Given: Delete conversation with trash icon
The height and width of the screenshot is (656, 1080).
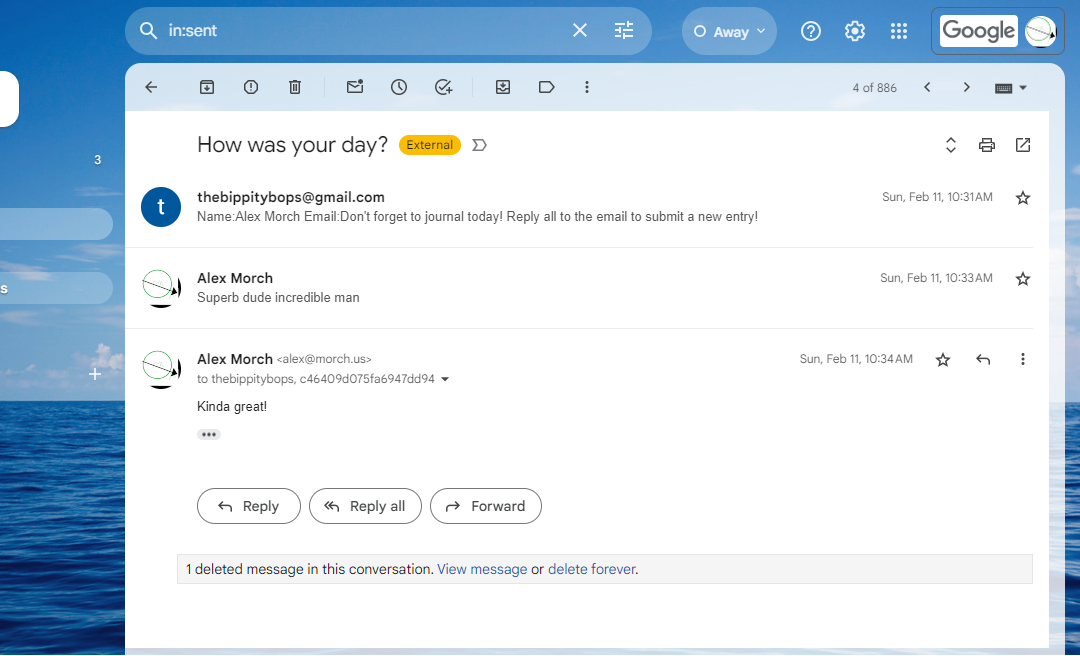Looking at the screenshot, I should (295, 87).
